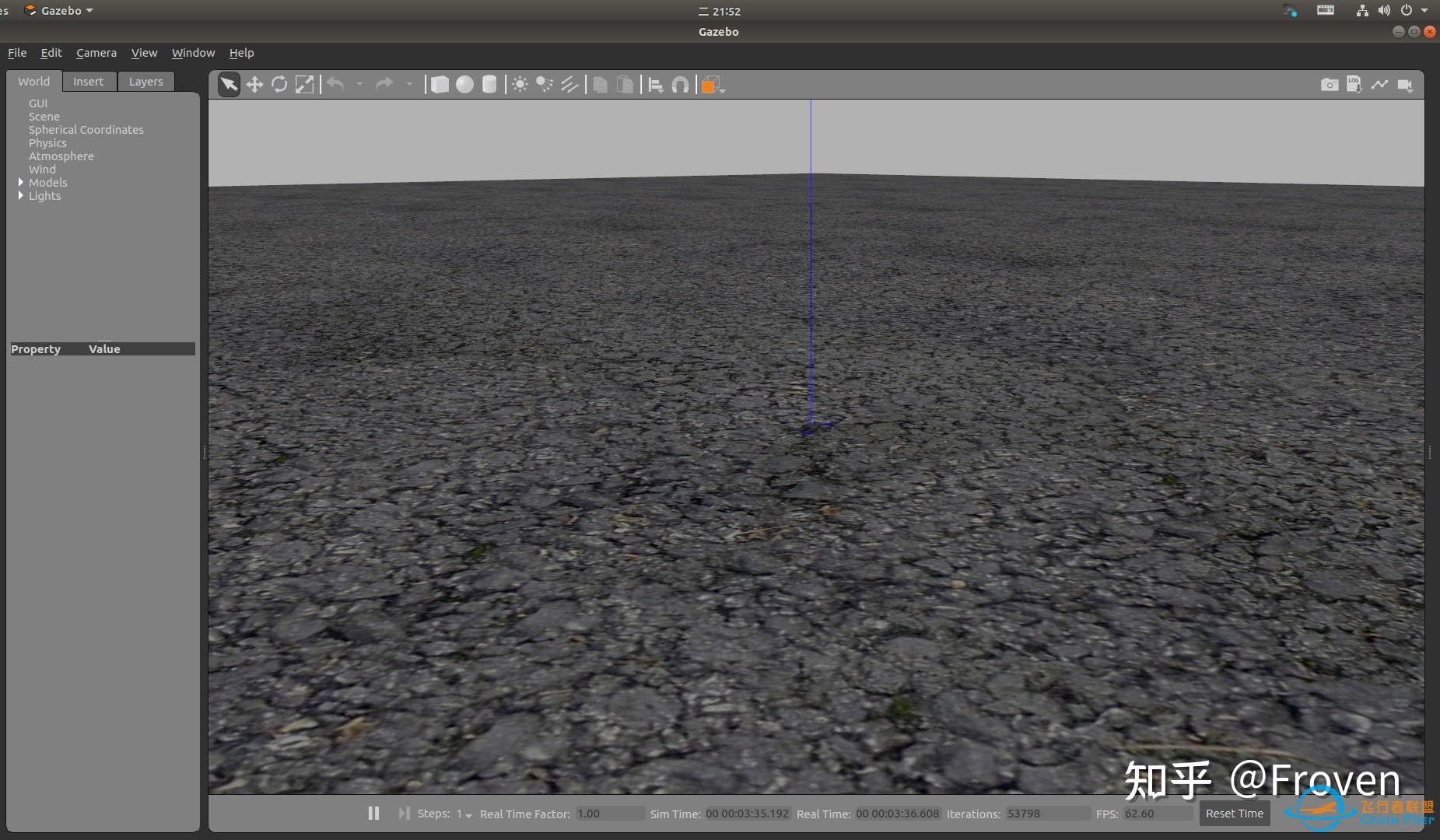Screen dimensions: 1440x840
Task: Open the keyboard input indicator
Action: pos(1326,10)
